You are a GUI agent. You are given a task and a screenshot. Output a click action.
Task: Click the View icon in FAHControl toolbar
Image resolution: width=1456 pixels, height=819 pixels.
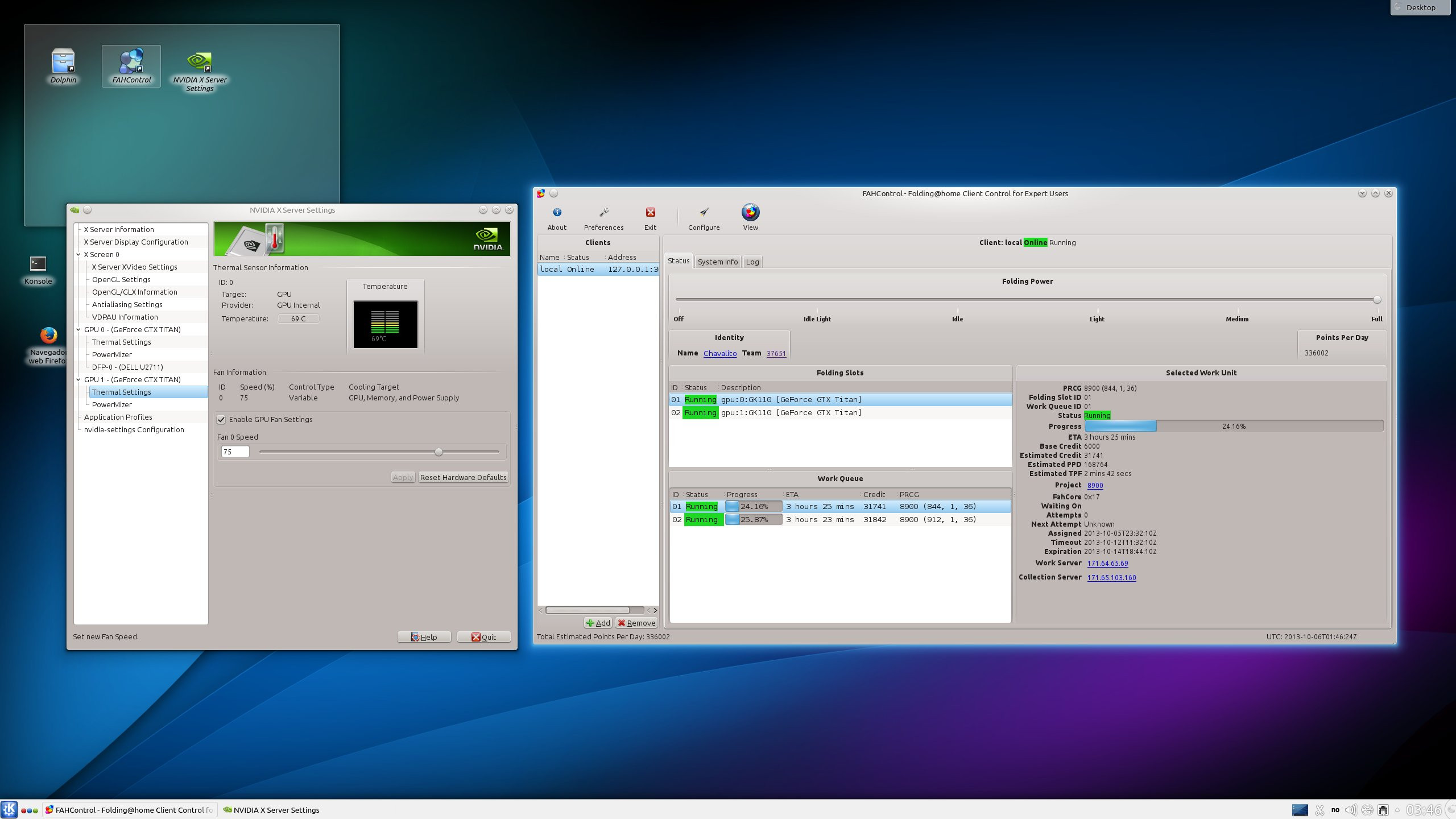click(750, 218)
